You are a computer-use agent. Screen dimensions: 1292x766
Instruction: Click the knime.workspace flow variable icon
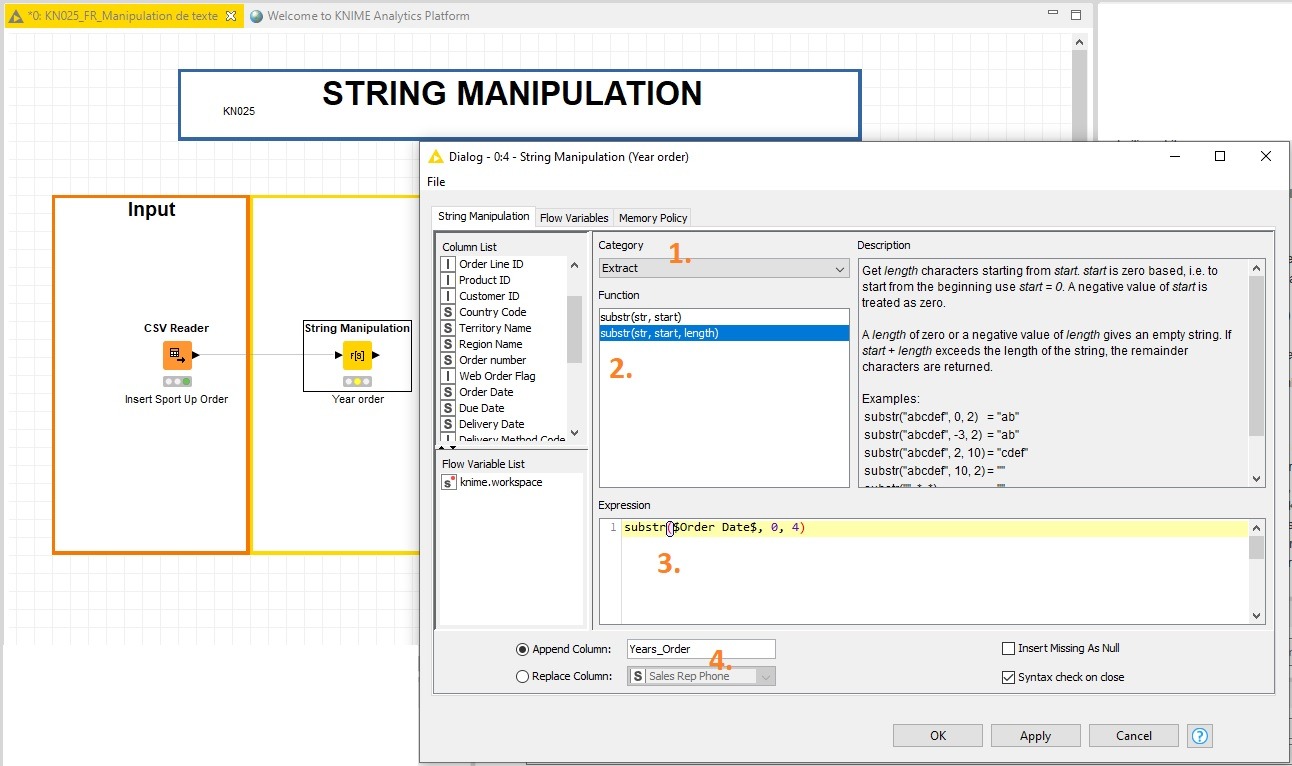click(449, 482)
